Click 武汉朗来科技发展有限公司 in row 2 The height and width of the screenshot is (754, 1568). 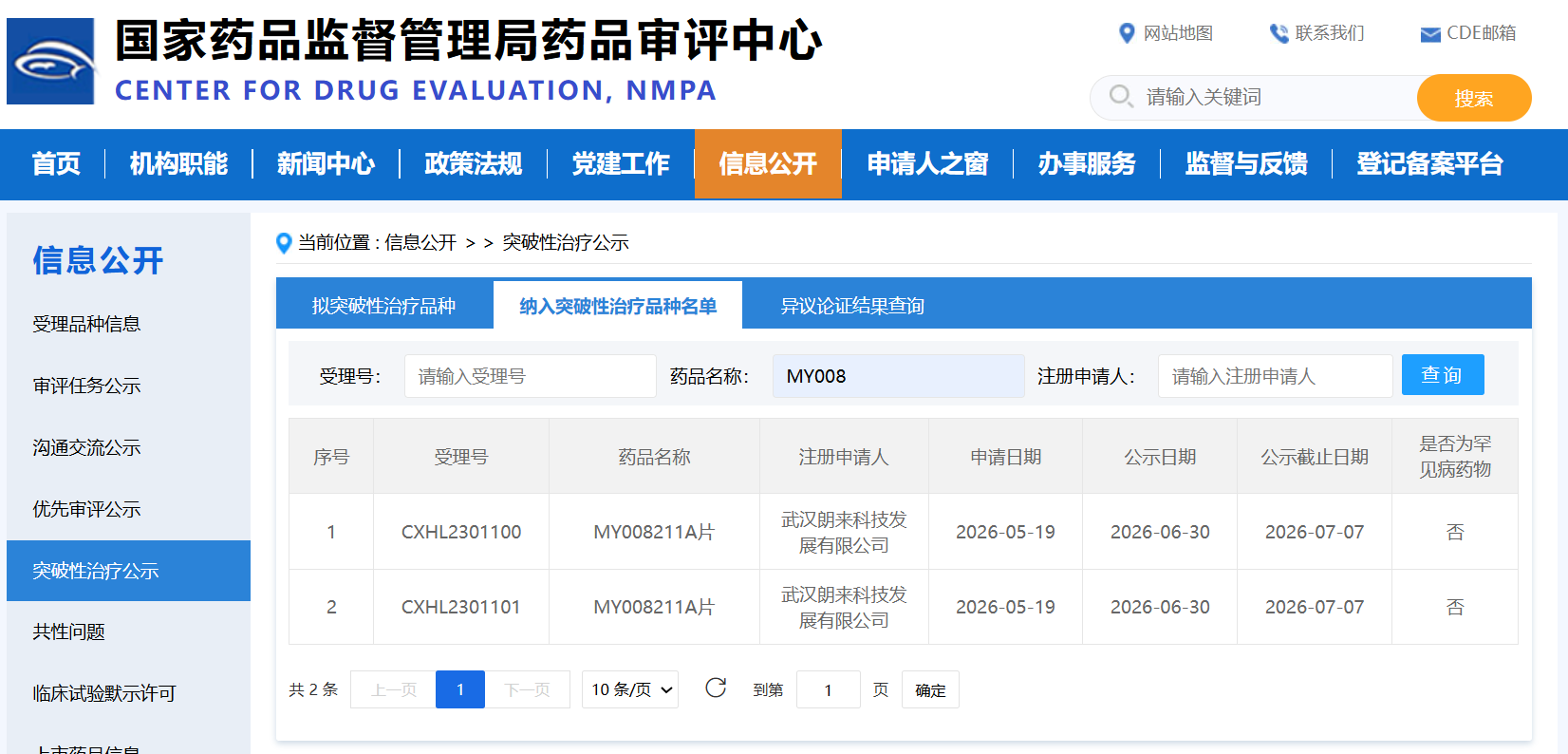(x=844, y=607)
